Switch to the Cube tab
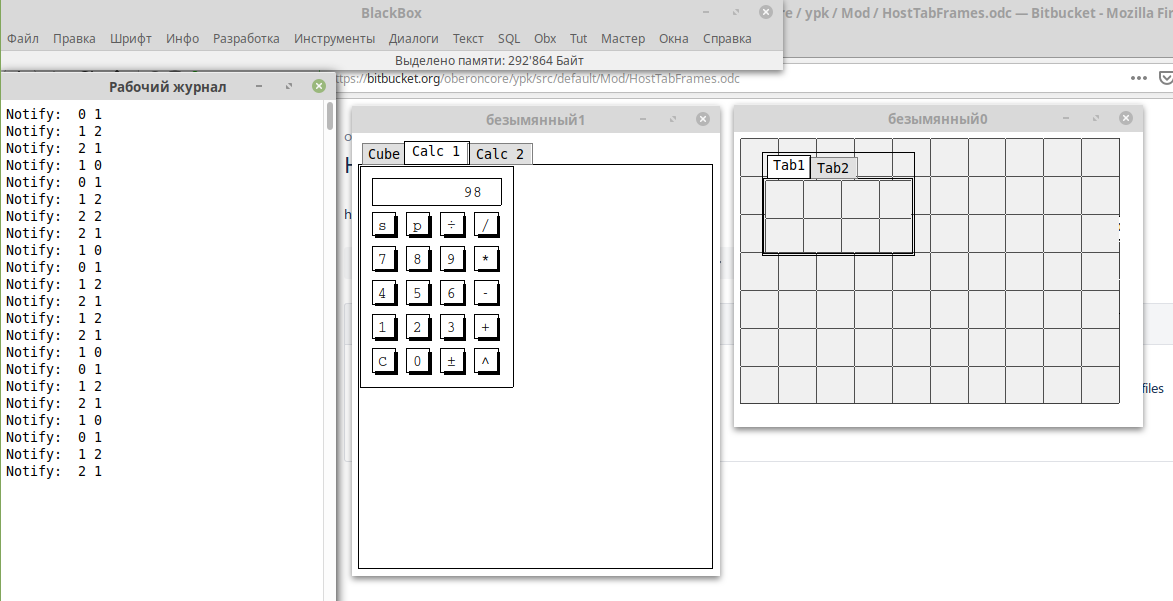This screenshot has width=1173, height=601. [383, 154]
